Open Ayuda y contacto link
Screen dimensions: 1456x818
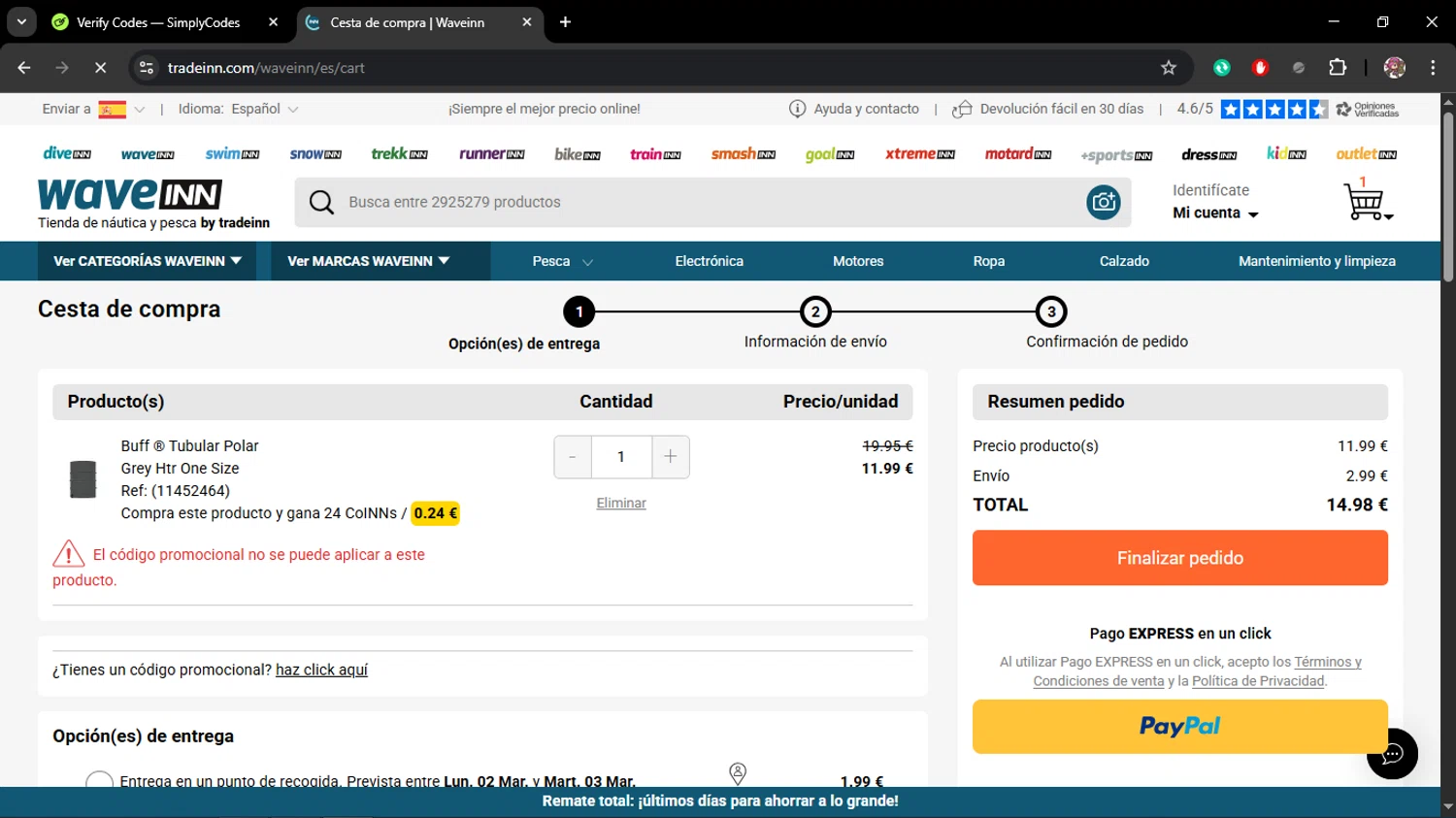[x=854, y=109]
